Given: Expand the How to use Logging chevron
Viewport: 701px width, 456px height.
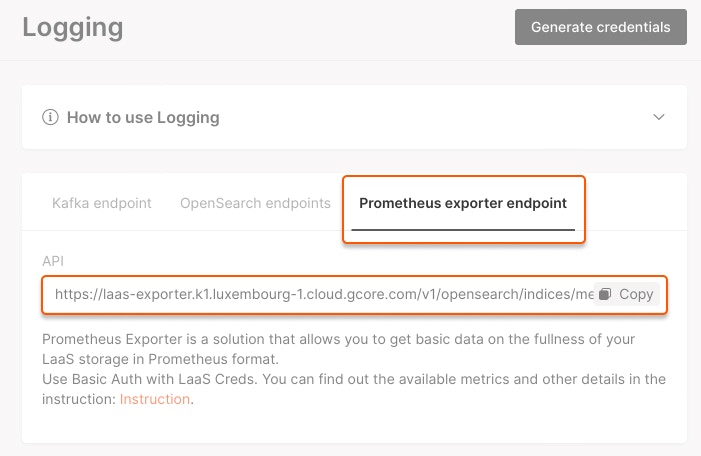Looking at the screenshot, I should pos(659,117).
